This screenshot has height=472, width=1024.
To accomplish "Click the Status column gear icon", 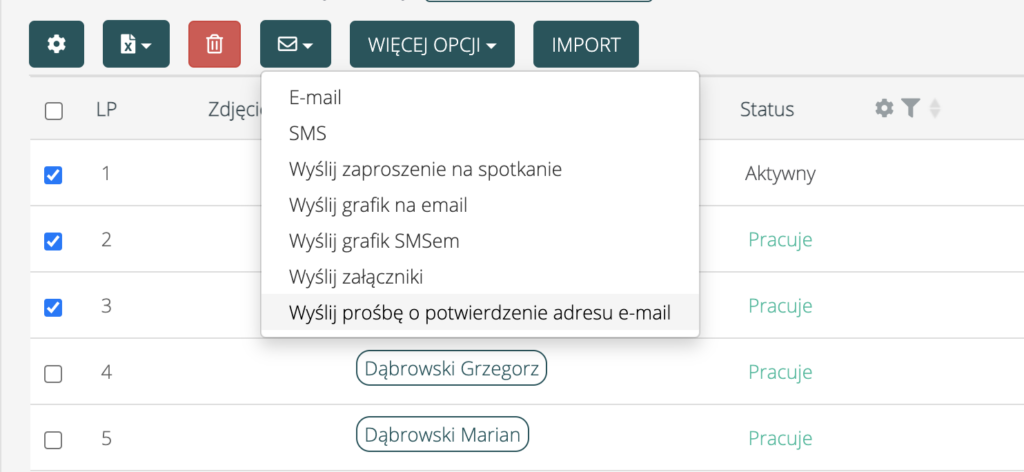I will click(x=884, y=109).
